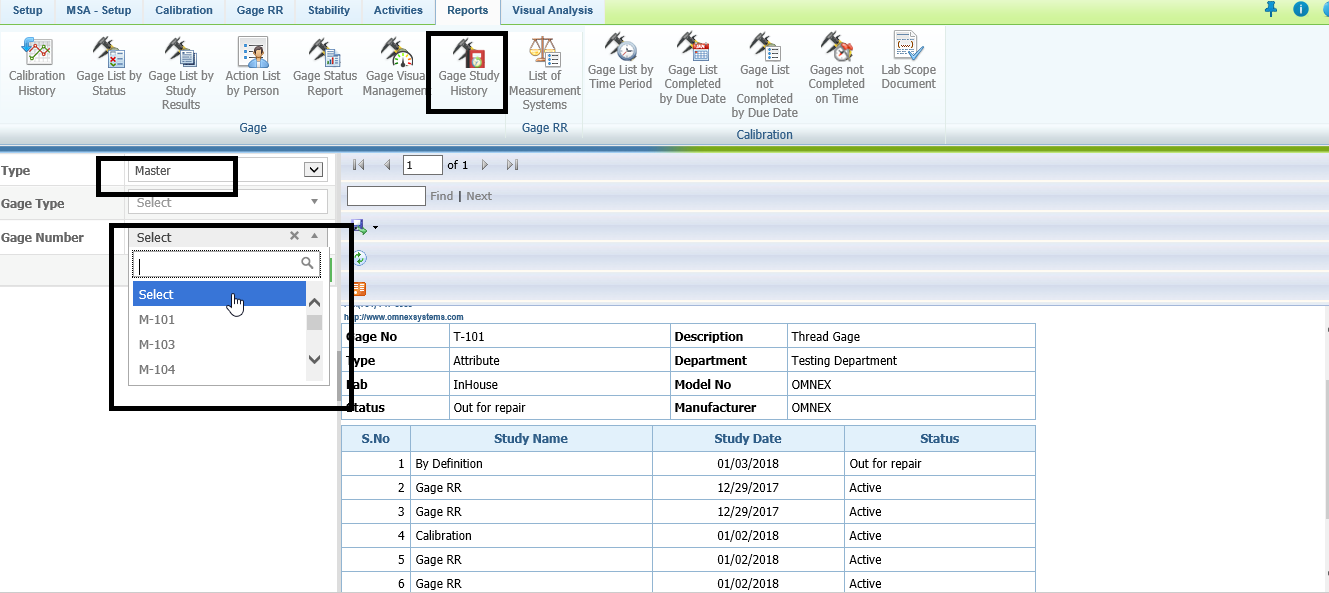Open Gage List not Completed by Due Date
Image resolution: width=1329 pixels, height=593 pixels.
765,76
